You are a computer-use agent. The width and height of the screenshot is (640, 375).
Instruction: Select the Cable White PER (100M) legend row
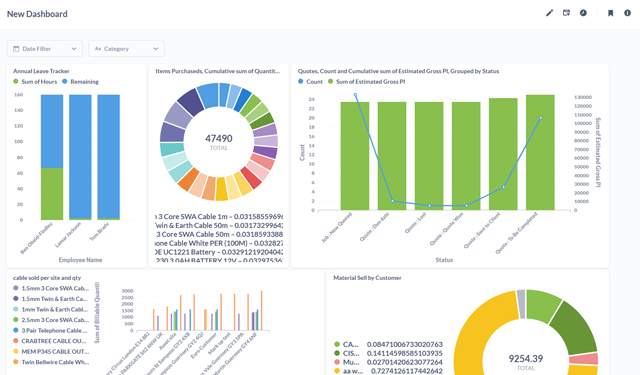[x=219, y=243]
